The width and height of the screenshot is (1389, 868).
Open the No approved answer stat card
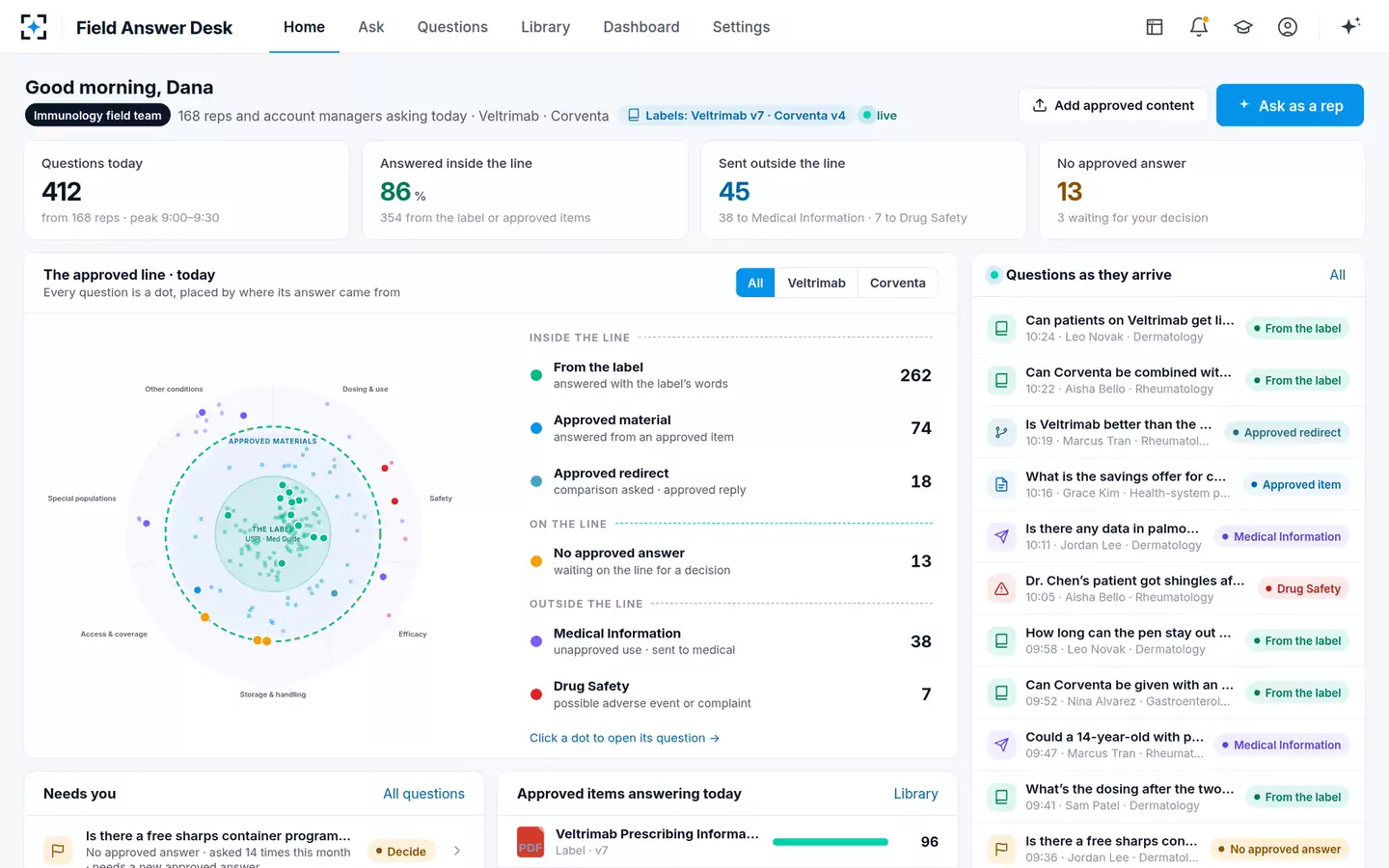(x=1201, y=190)
